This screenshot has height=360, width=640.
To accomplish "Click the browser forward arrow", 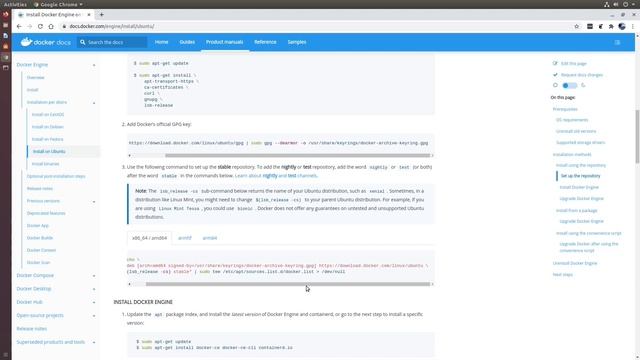I will (29, 26).
